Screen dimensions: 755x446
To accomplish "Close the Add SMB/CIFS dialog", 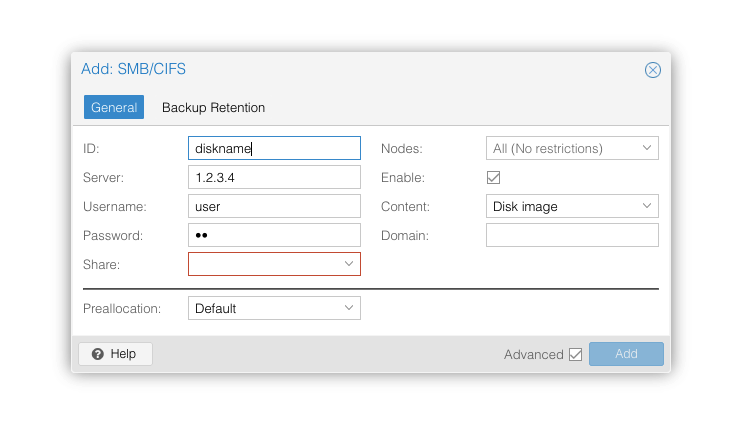I will click(652, 70).
